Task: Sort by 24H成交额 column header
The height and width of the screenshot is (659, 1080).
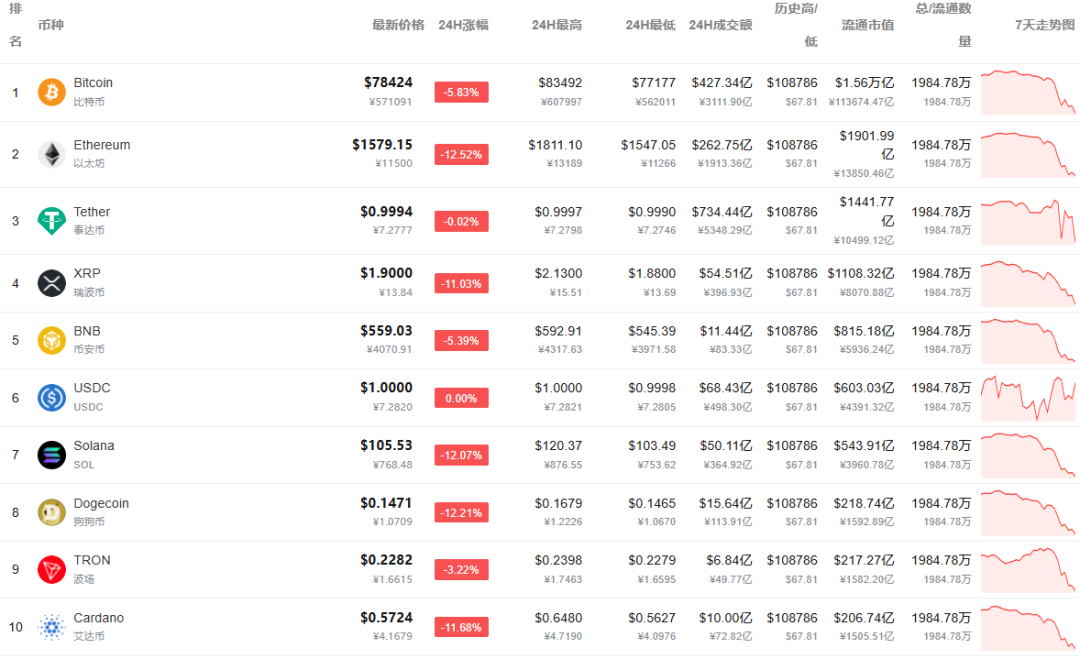Action: coord(720,25)
